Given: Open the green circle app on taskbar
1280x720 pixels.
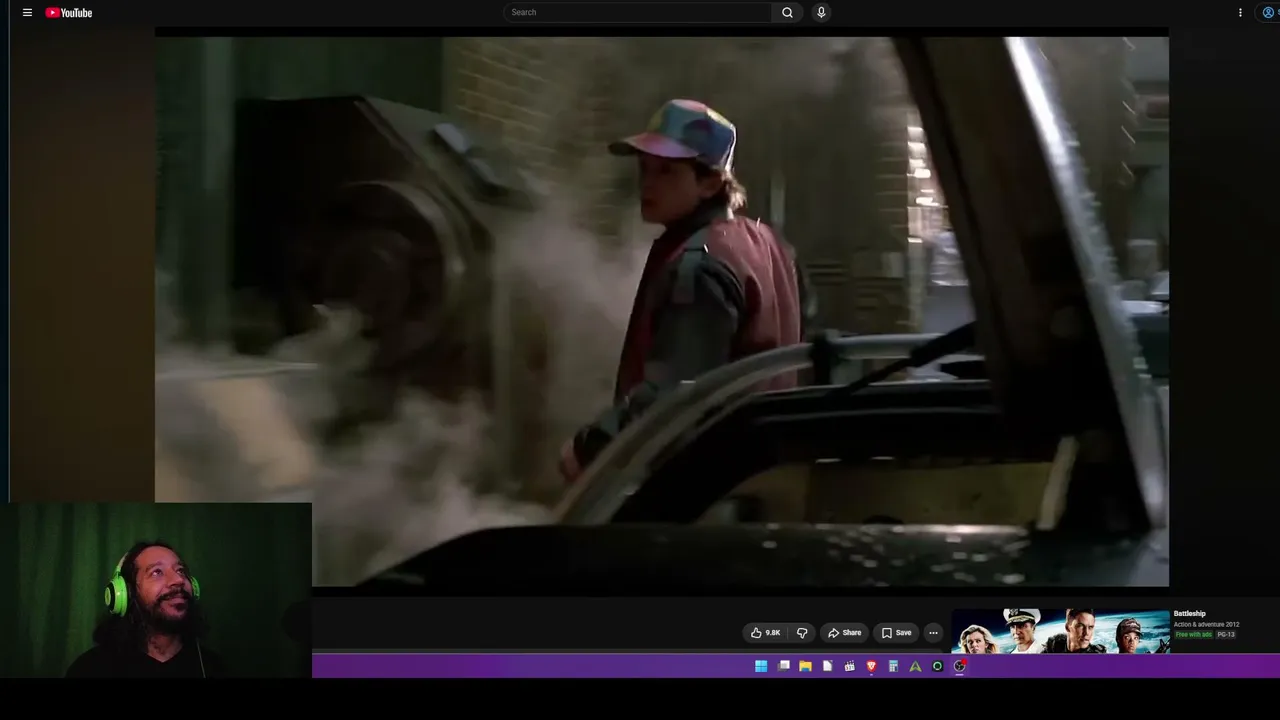Looking at the screenshot, I should 937,666.
